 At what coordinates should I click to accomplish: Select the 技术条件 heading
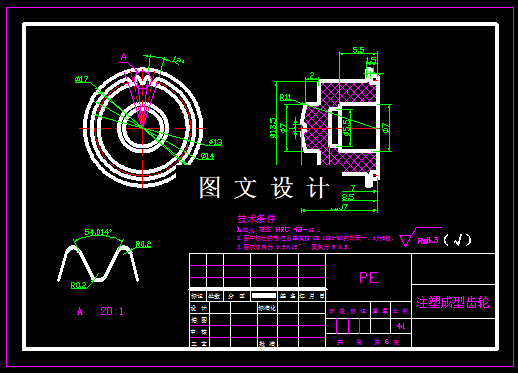pos(257,219)
